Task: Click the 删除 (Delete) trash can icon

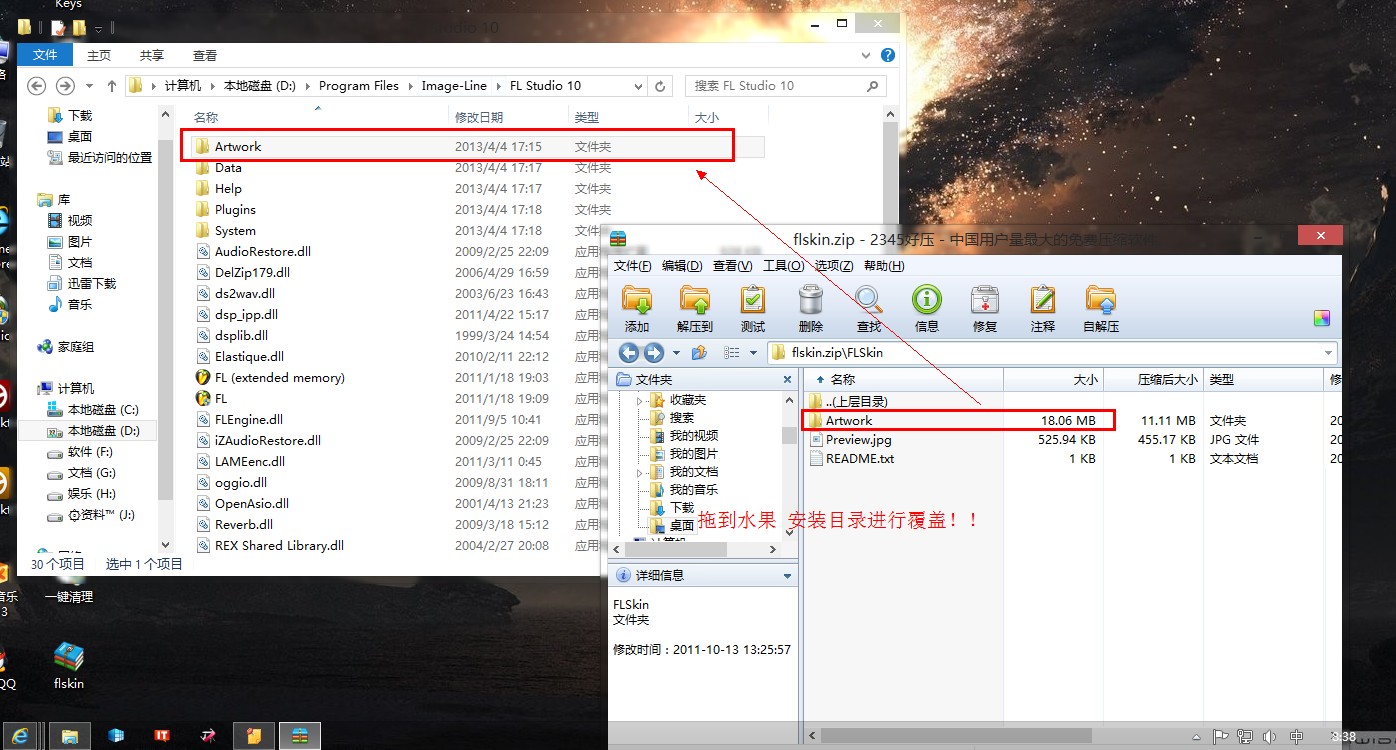Action: tap(810, 299)
